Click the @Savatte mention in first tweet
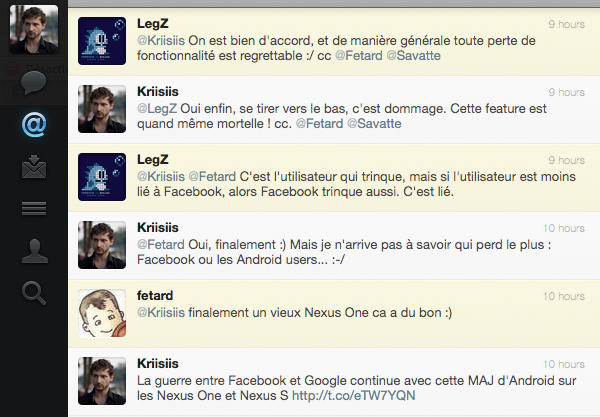The height and width of the screenshot is (417, 600). pos(412,56)
